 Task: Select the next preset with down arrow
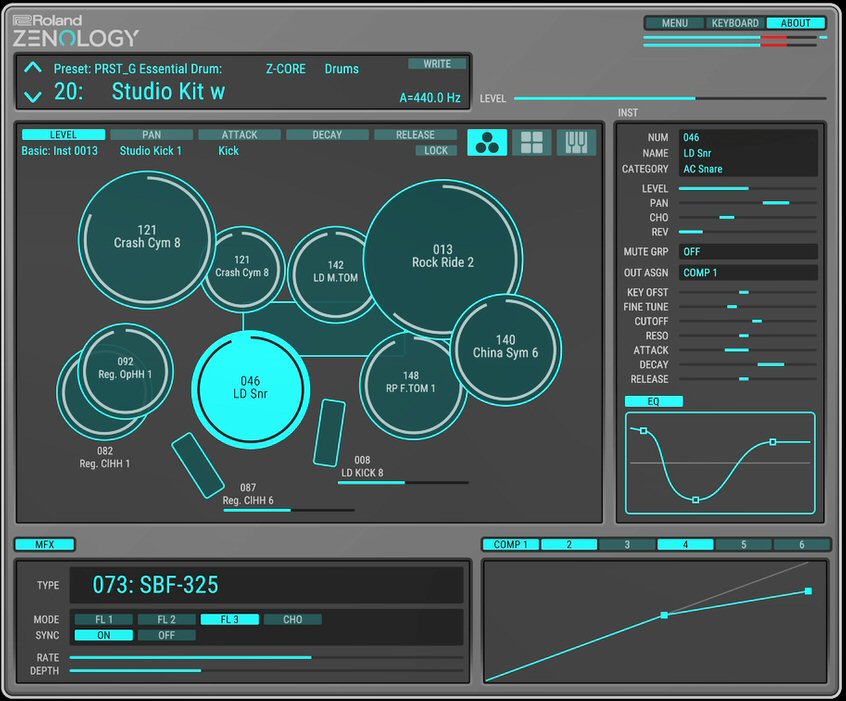pyautogui.click(x=33, y=97)
